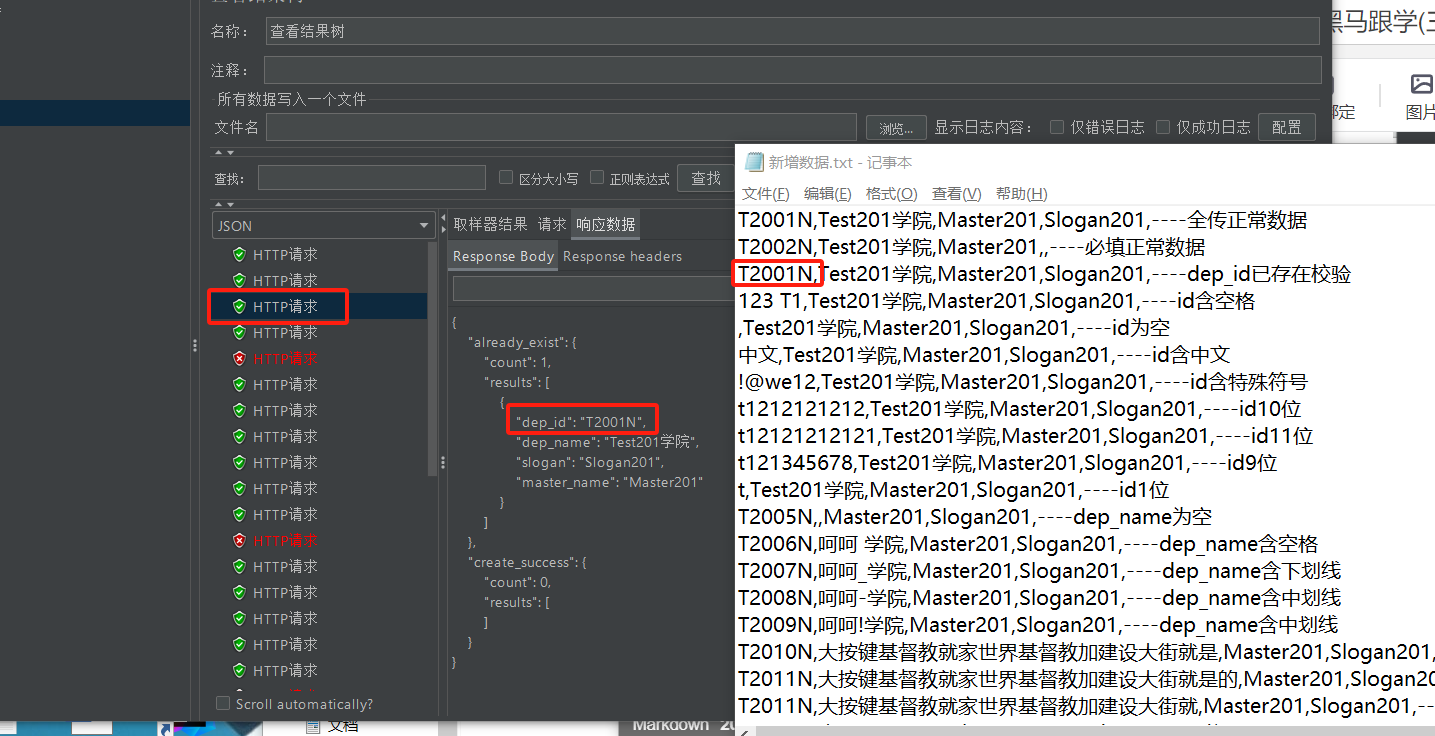
Task: Click the right-pointing splitter arrow beside 取样器结果
Action: 443,229
